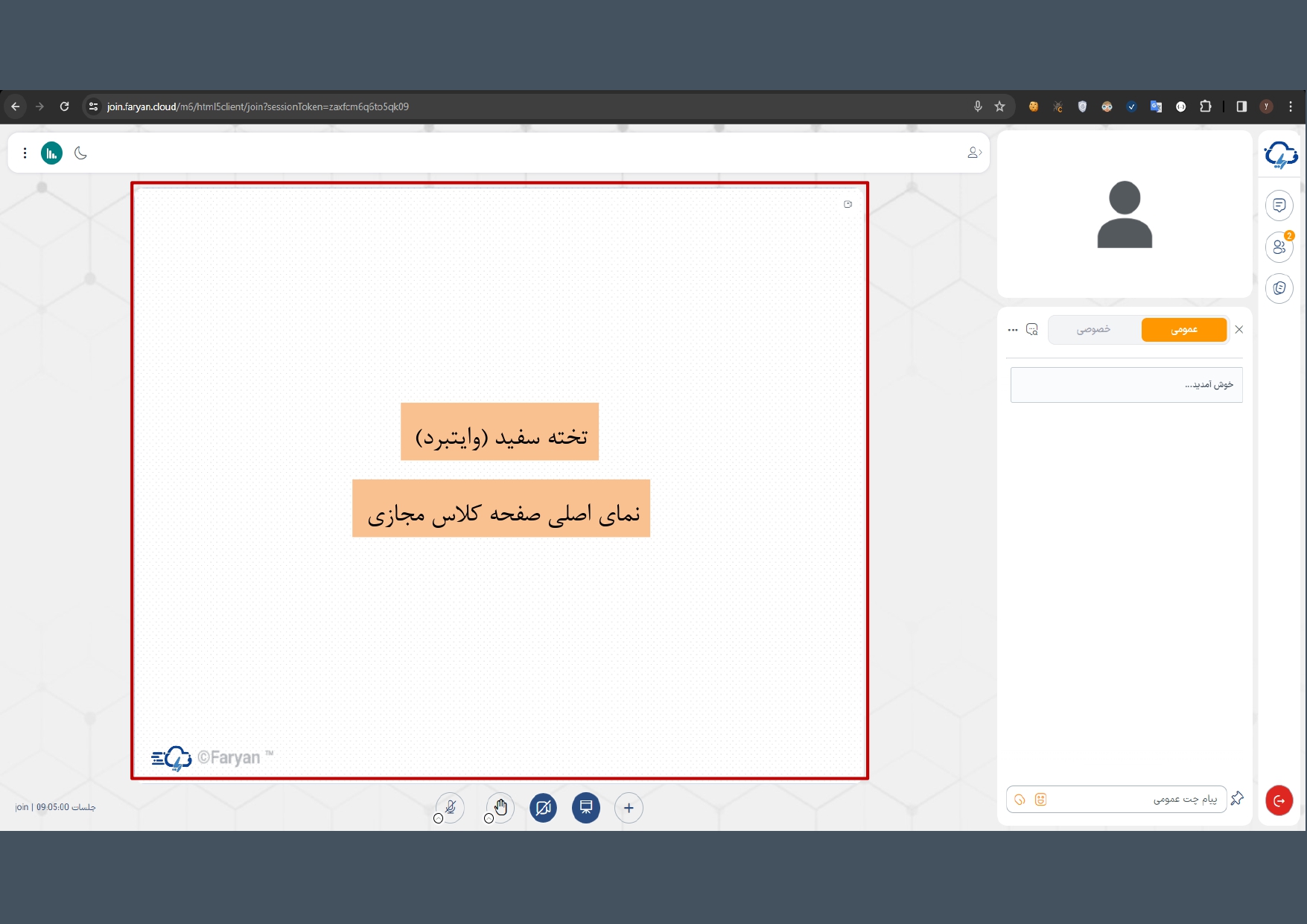Viewport: 1307px width, 924px height.
Task: Unmute the microphone
Action: [451, 806]
